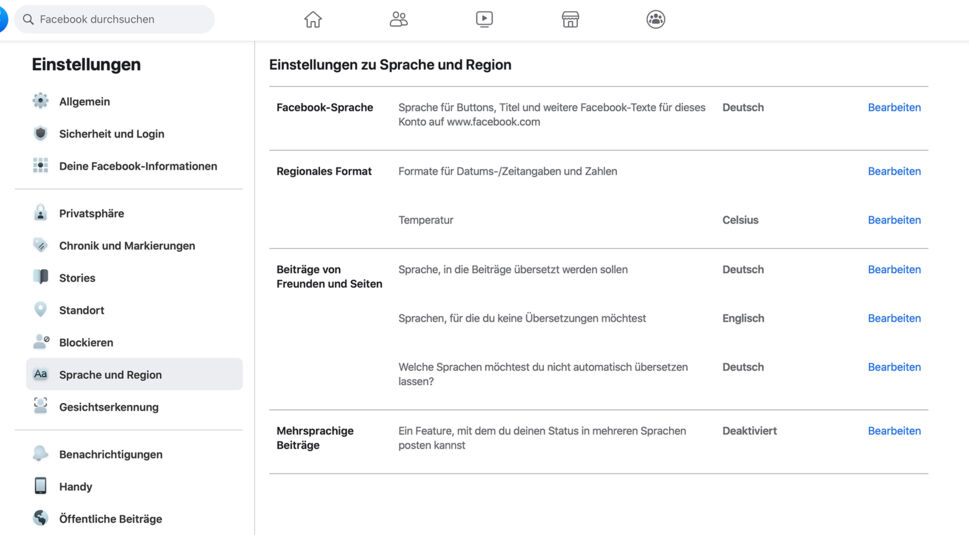Screen dimensions: 969x535
Task: Edit translation target language via Bearbeiten
Action: pos(894,269)
